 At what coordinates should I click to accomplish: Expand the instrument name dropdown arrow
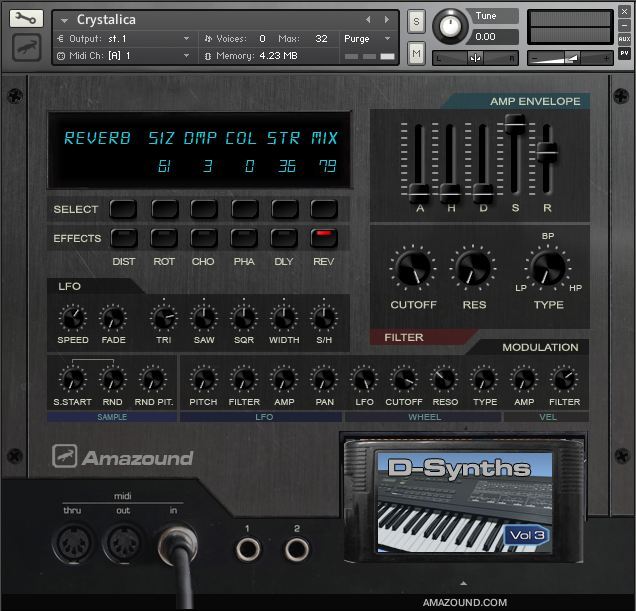tap(64, 20)
